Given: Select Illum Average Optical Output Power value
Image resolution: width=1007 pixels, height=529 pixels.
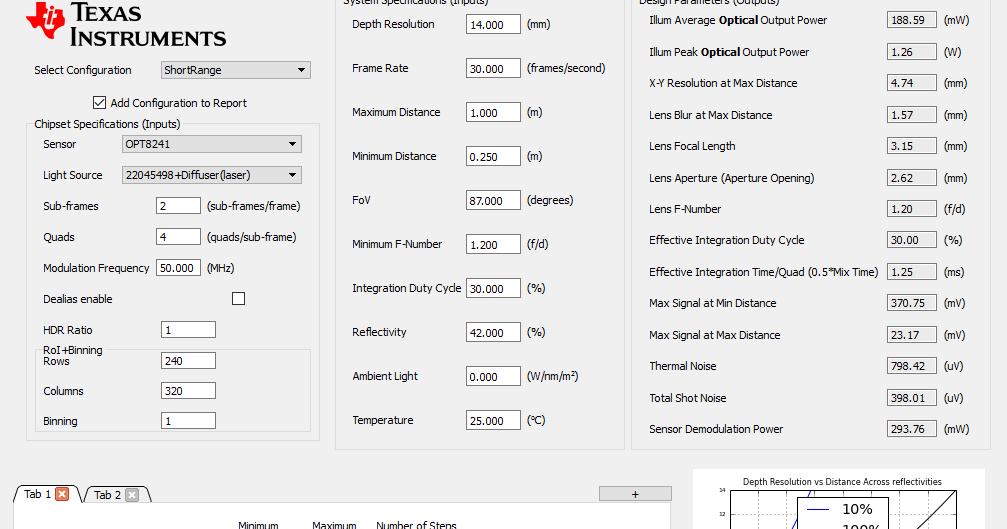Looking at the screenshot, I should pyautogui.click(x=912, y=20).
